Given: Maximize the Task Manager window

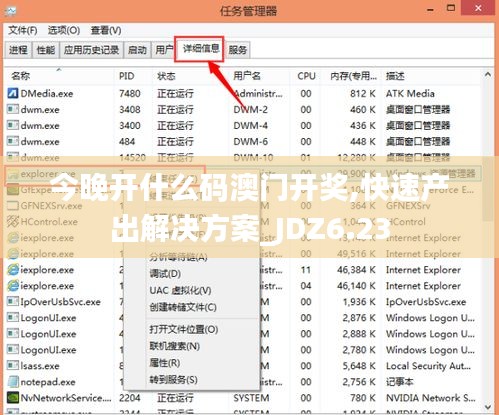Looking at the screenshot, I should click(x=451, y=8).
